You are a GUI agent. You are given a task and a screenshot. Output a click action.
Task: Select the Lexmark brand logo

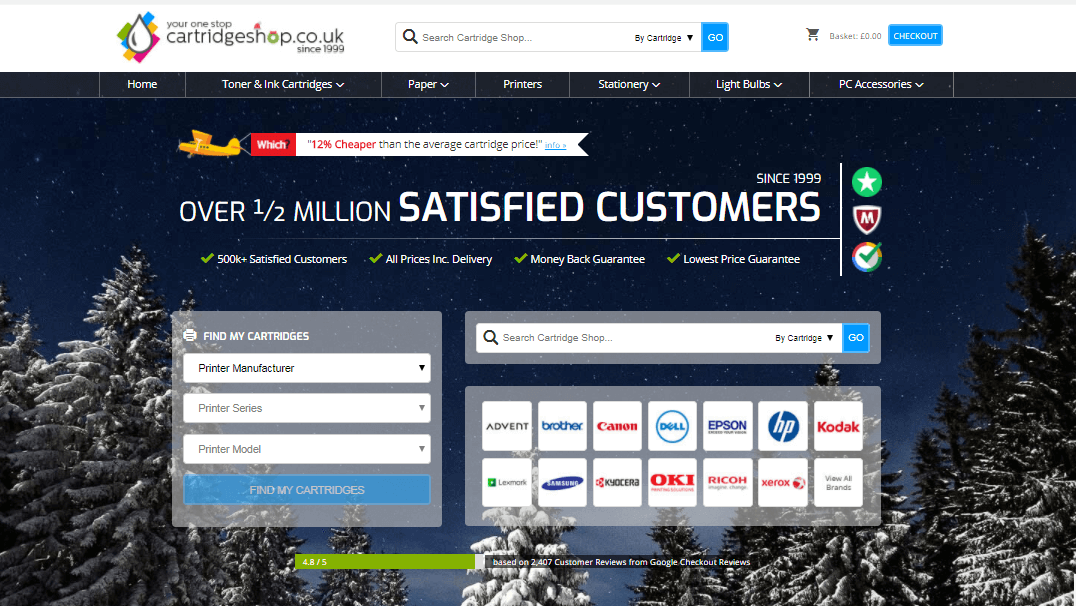coord(507,482)
